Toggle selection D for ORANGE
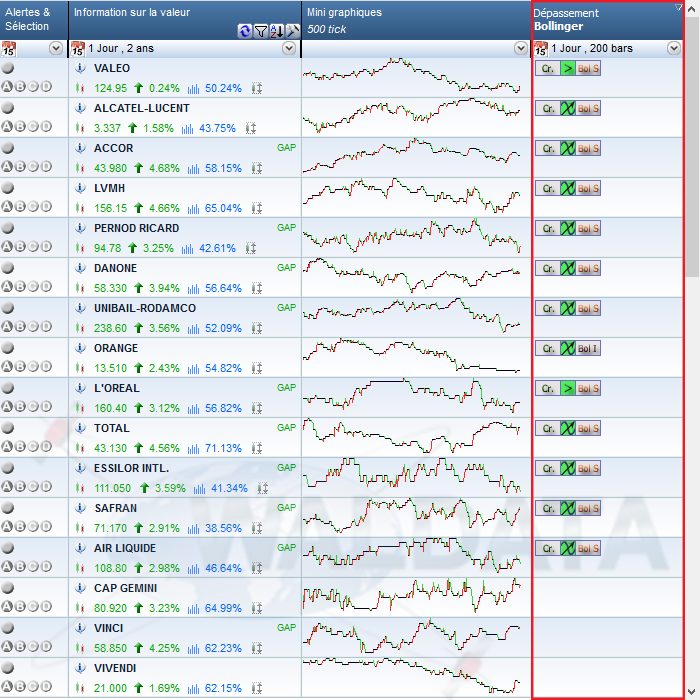The width and height of the screenshot is (700, 700). (46, 367)
